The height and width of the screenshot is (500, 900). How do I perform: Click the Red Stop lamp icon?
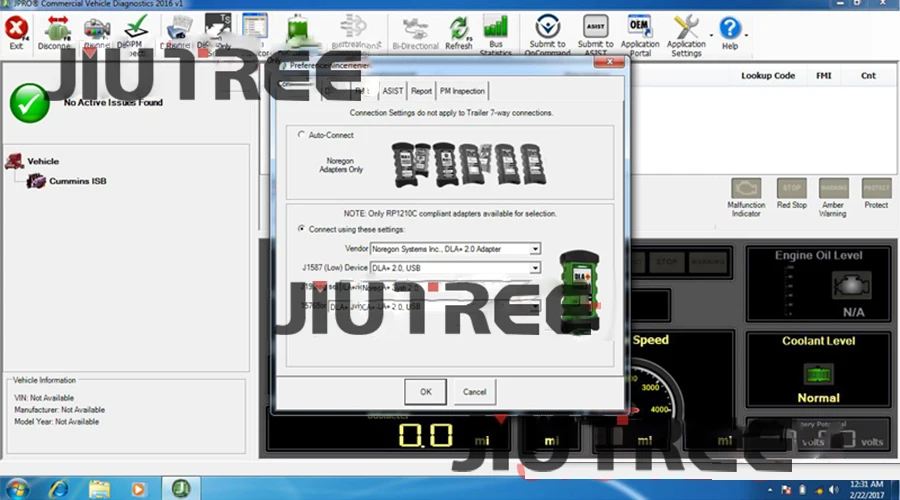pyautogui.click(x=792, y=188)
